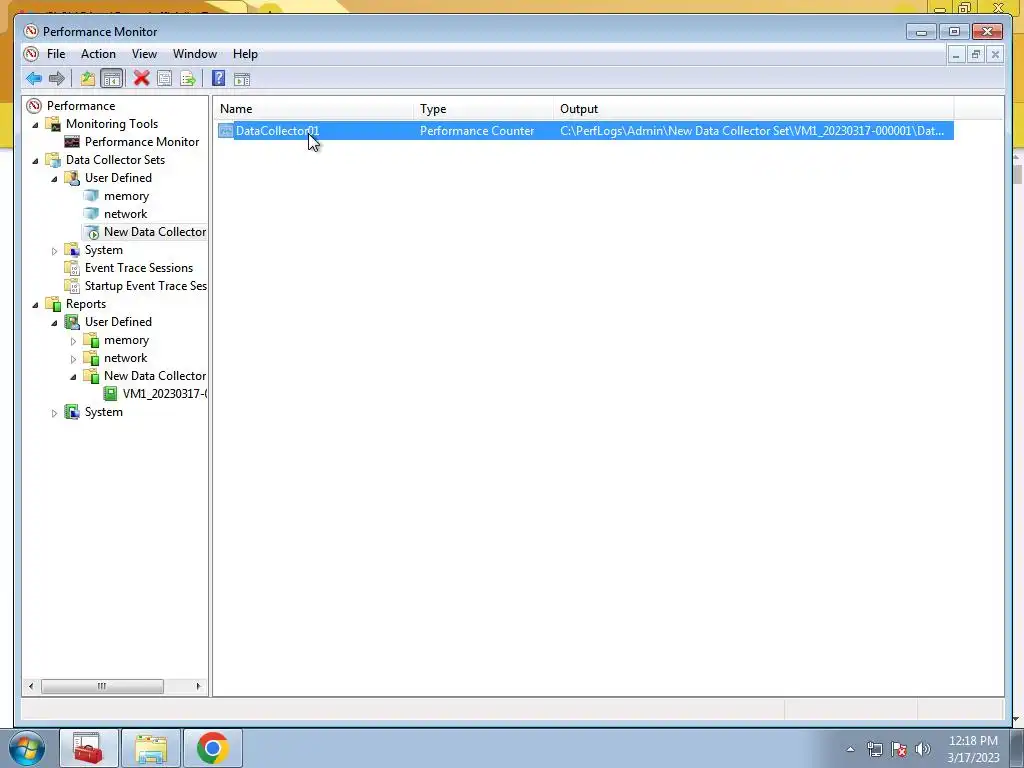1024x768 pixels.
Task: Click the Back arrow toolbar icon
Action: (x=34, y=79)
